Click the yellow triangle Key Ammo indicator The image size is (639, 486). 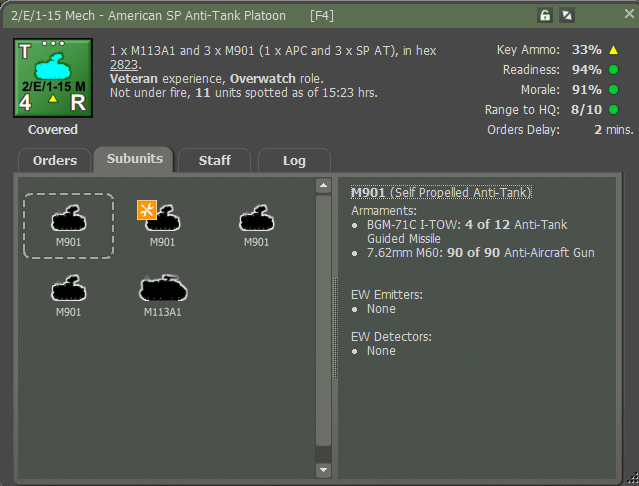613,50
